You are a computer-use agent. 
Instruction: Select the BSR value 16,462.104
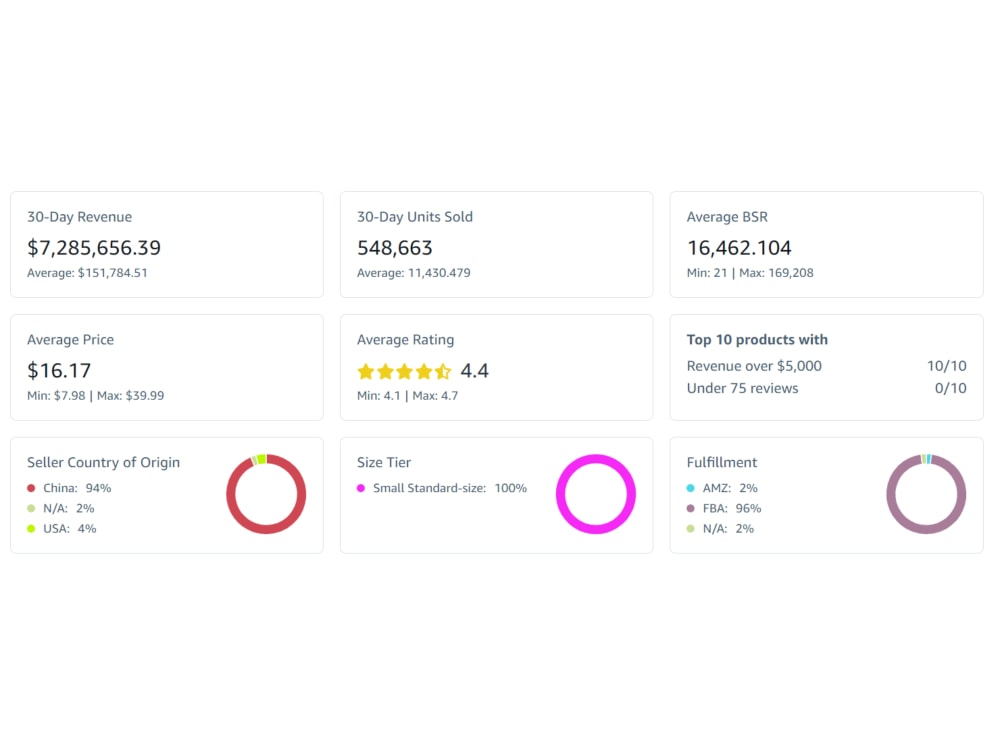point(739,247)
